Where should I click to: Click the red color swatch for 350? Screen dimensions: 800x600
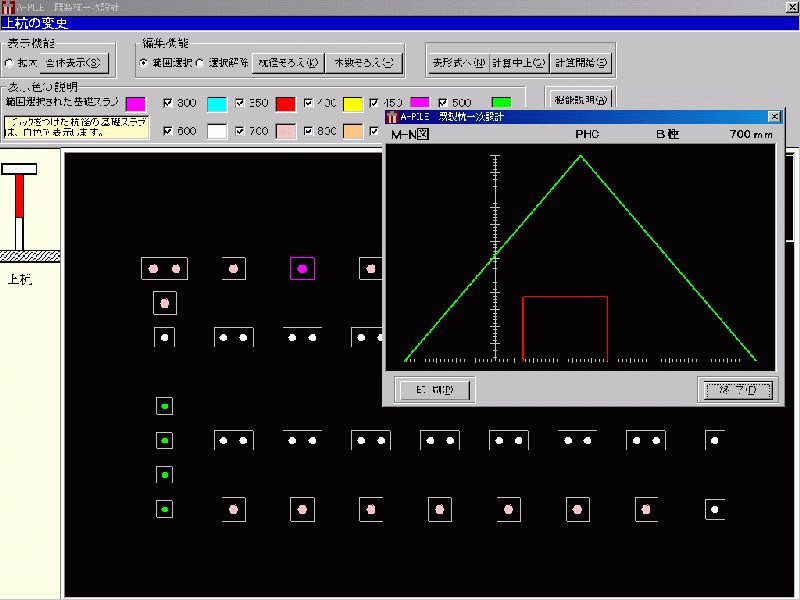pyautogui.click(x=286, y=103)
